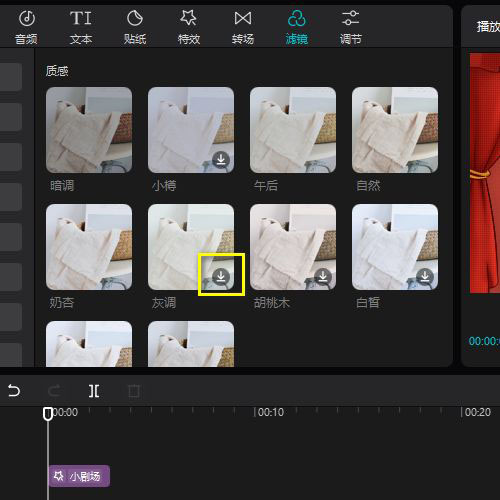Open the 贴纸 stickers tab
500x500 pixels.
pyautogui.click(x=135, y=27)
